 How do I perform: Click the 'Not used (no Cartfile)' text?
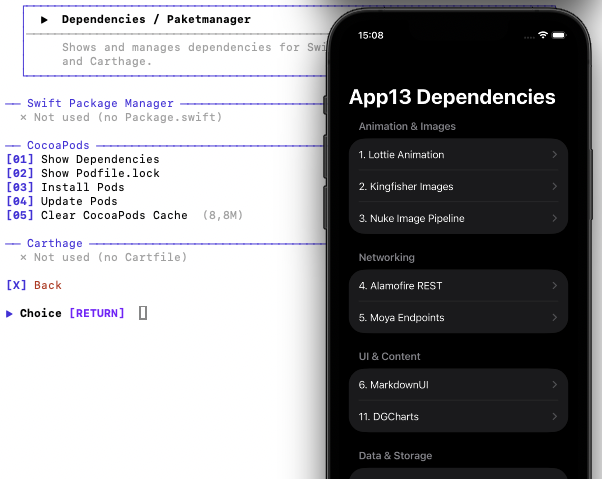[x=110, y=257]
